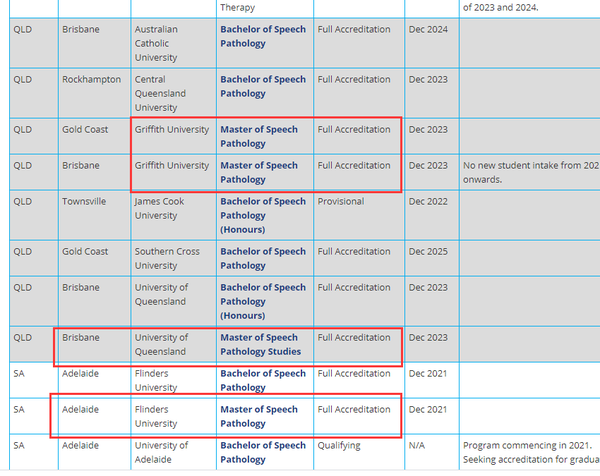Open Griffith Gold Coast Master of Speech Pathology link
The image size is (600, 476).
259,137
